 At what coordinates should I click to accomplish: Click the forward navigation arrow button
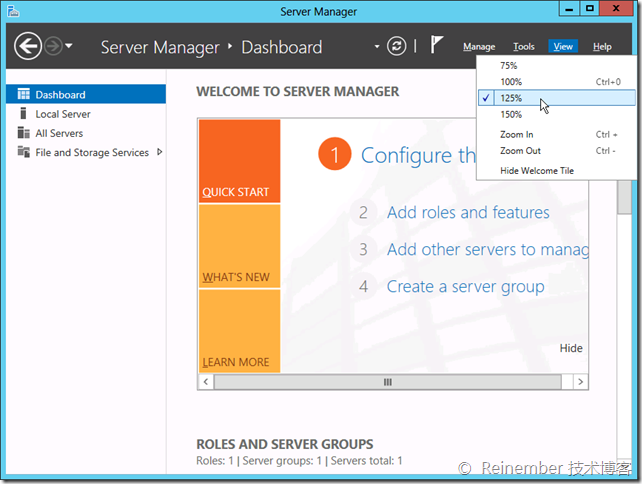tap(54, 46)
